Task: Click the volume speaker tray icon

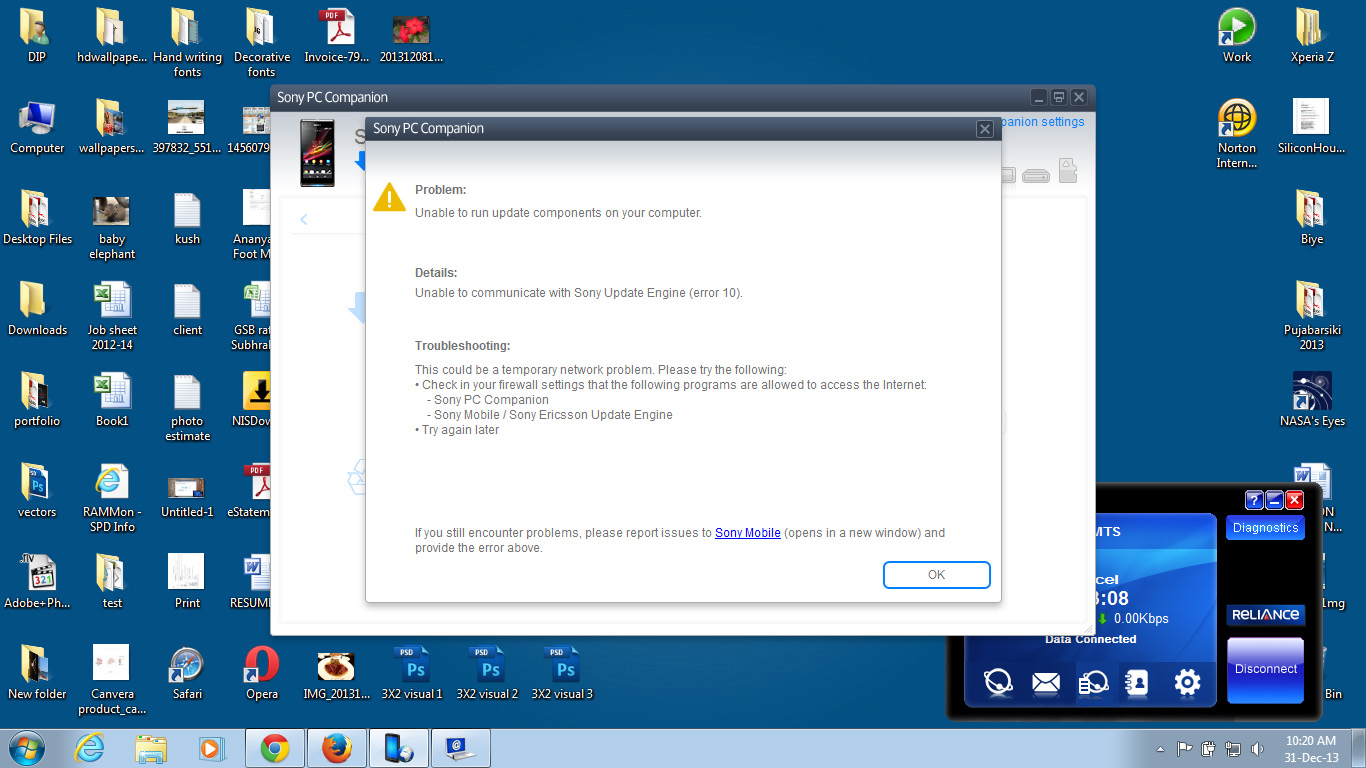Action: point(1256,748)
